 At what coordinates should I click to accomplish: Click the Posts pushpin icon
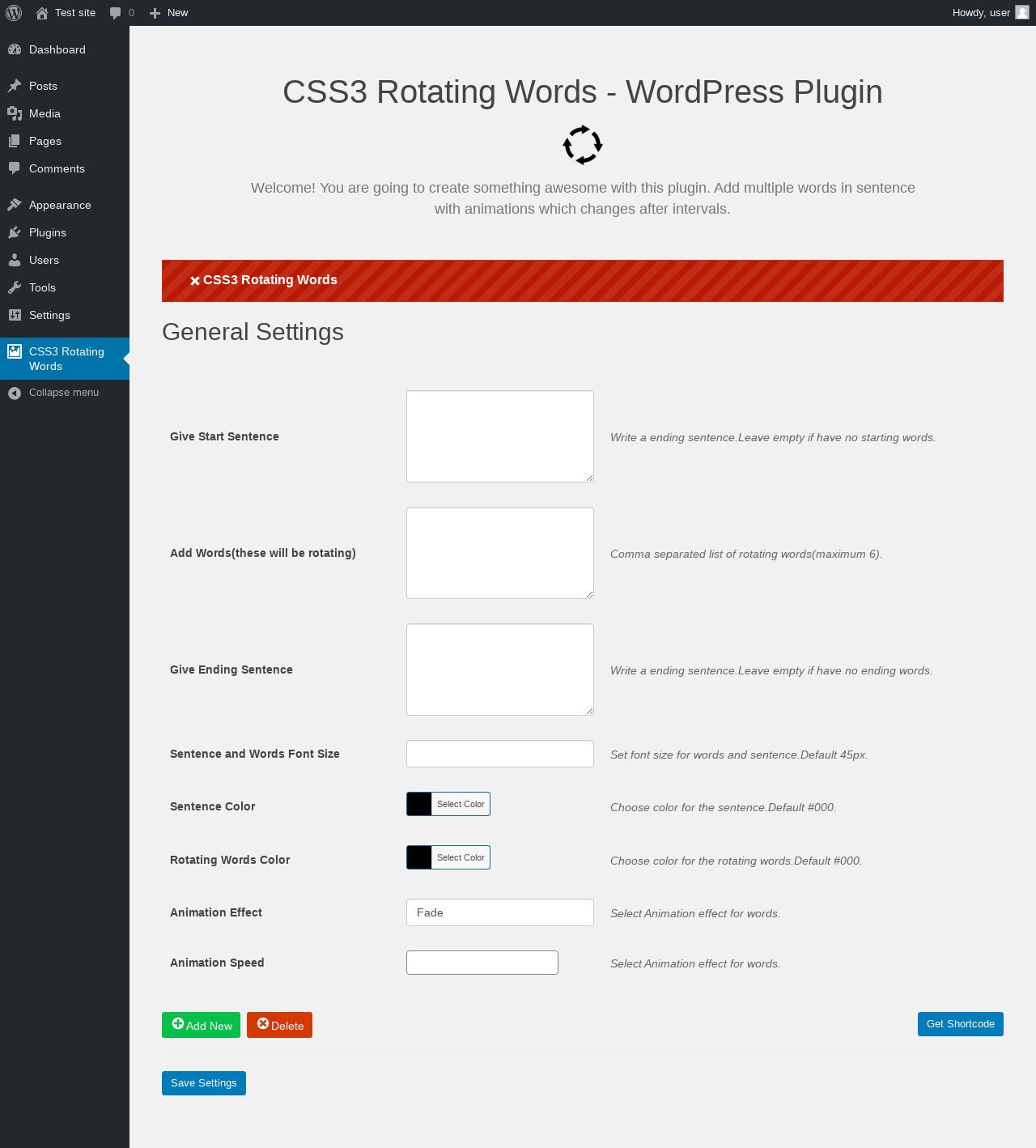click(x=15, y=86)
